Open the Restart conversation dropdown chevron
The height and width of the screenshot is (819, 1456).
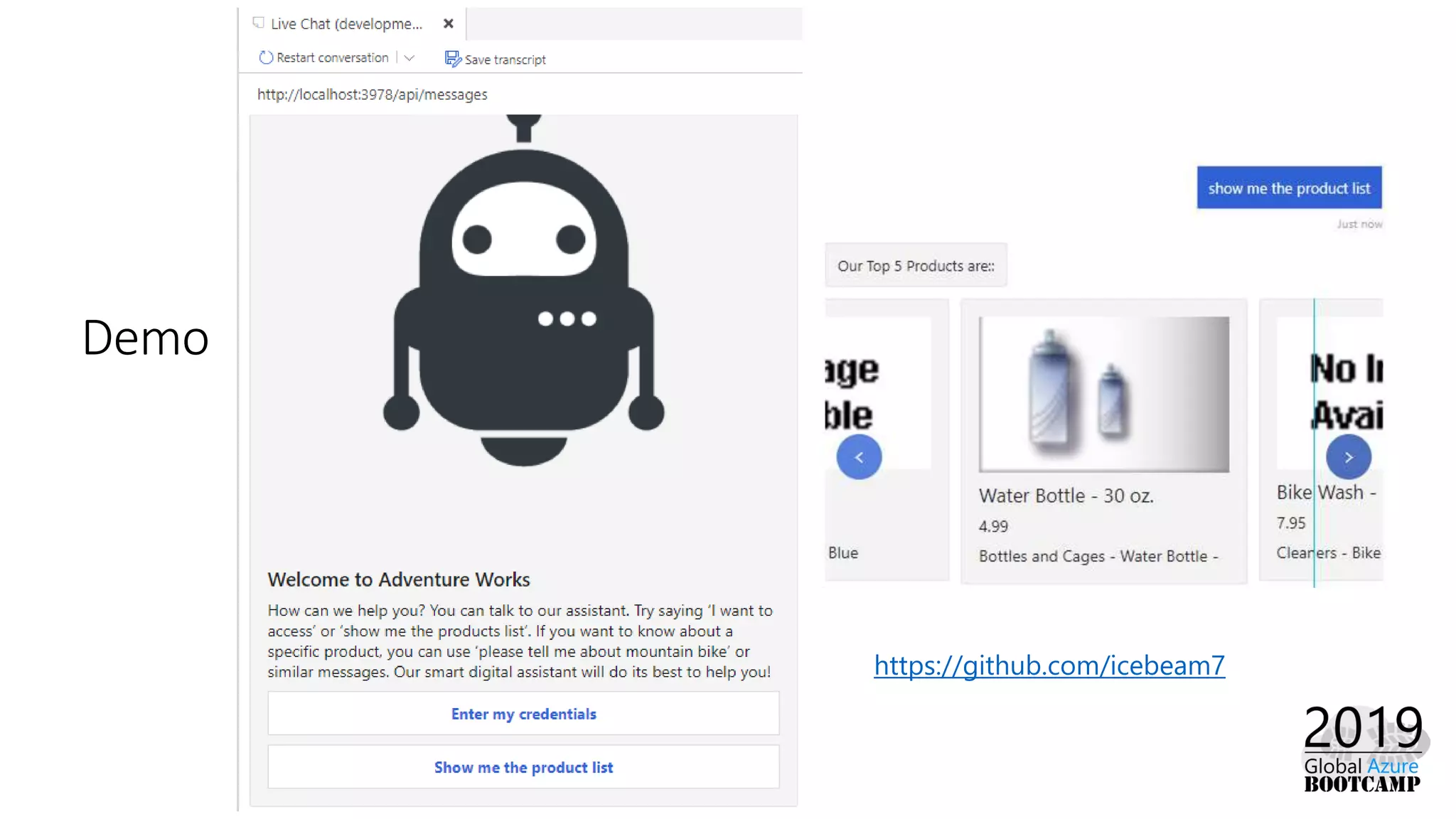(409, 58)
